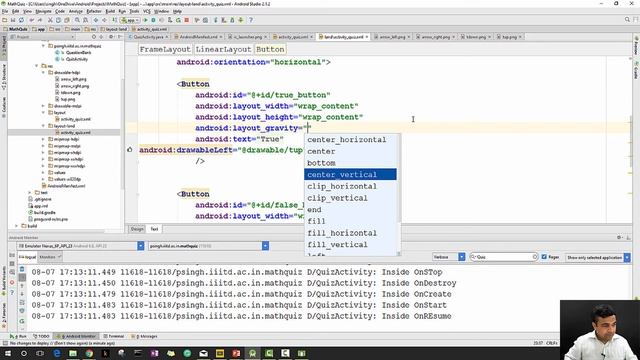Switch to the Design tab of layout editor
640x360 pixels.
coord(137,229)
